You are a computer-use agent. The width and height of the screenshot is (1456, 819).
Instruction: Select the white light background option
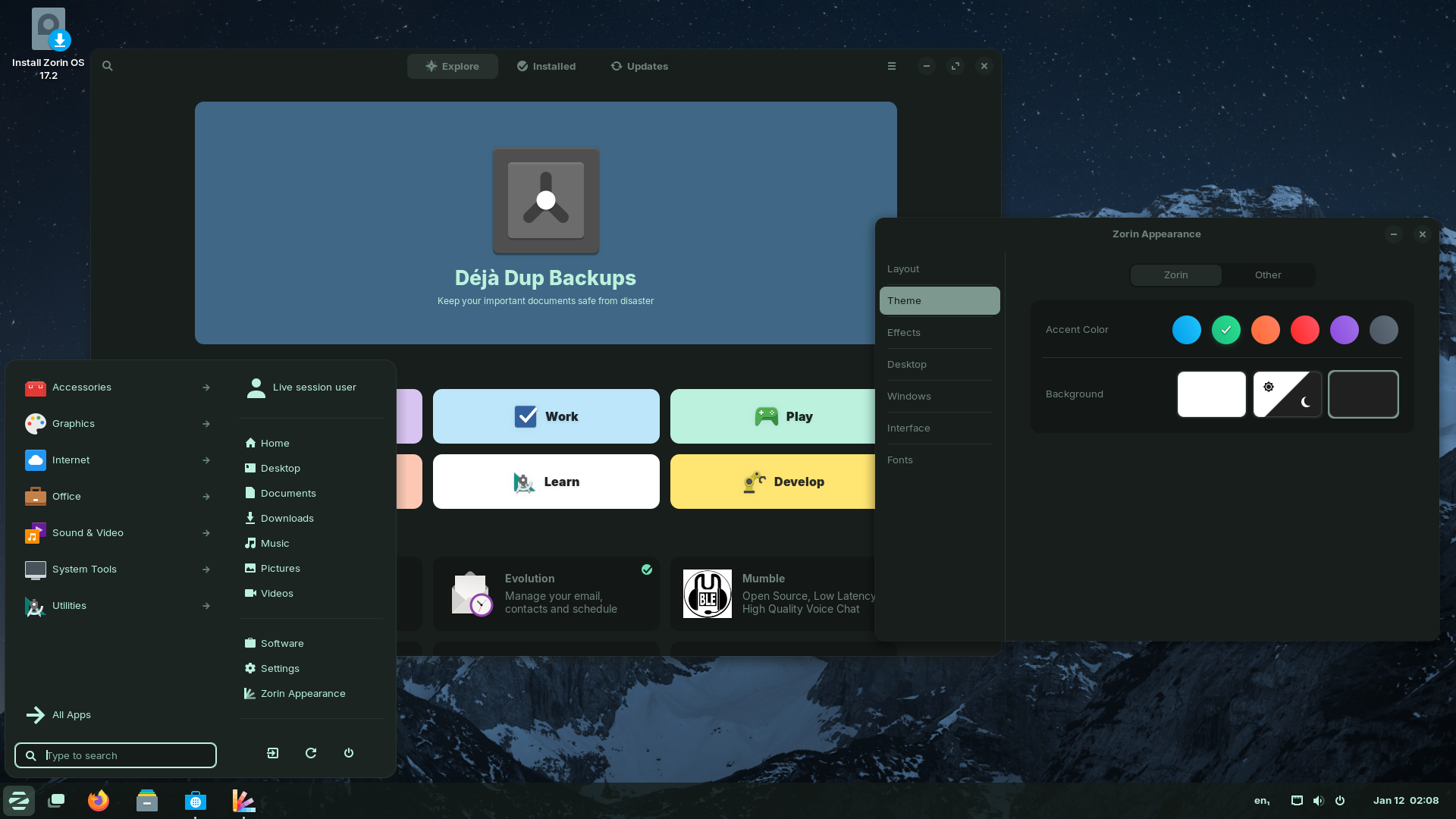(1211, 394)
